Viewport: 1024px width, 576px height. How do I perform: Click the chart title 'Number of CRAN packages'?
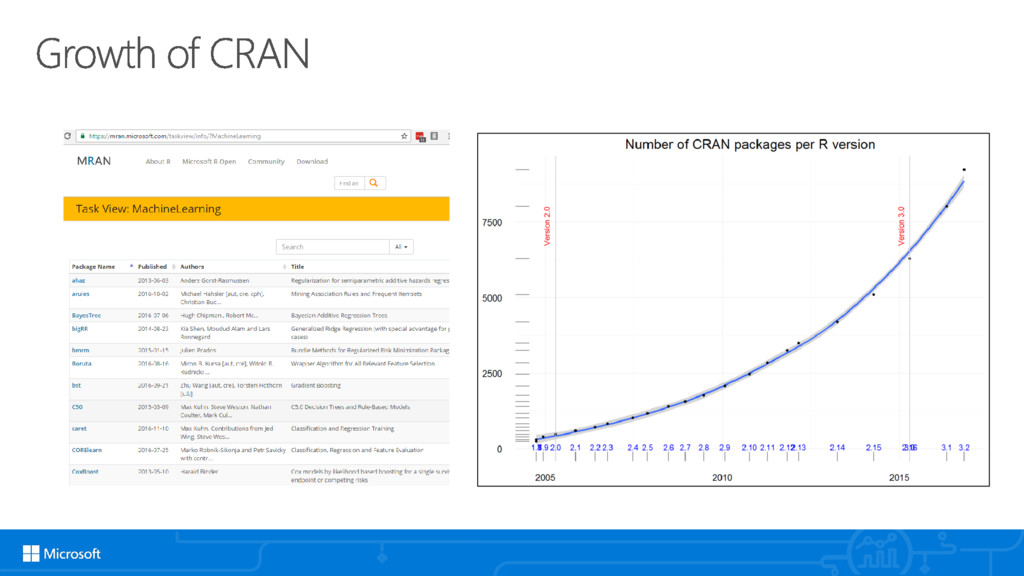750,144
